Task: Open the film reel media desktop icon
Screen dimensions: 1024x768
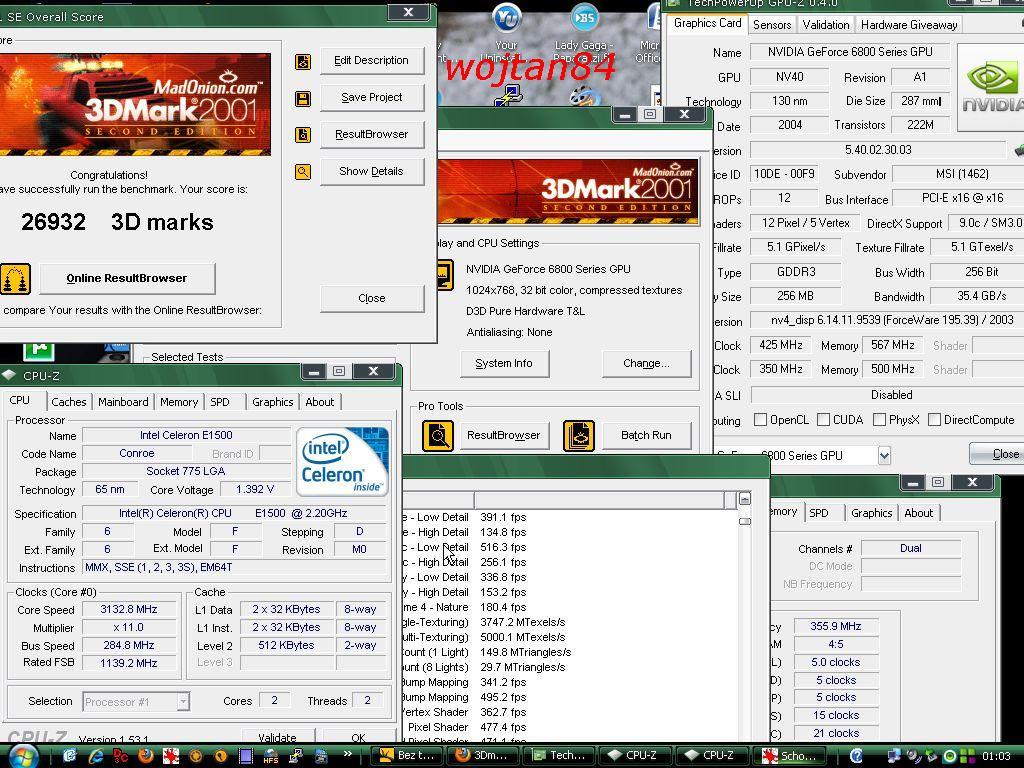Action: coord(583,97)
